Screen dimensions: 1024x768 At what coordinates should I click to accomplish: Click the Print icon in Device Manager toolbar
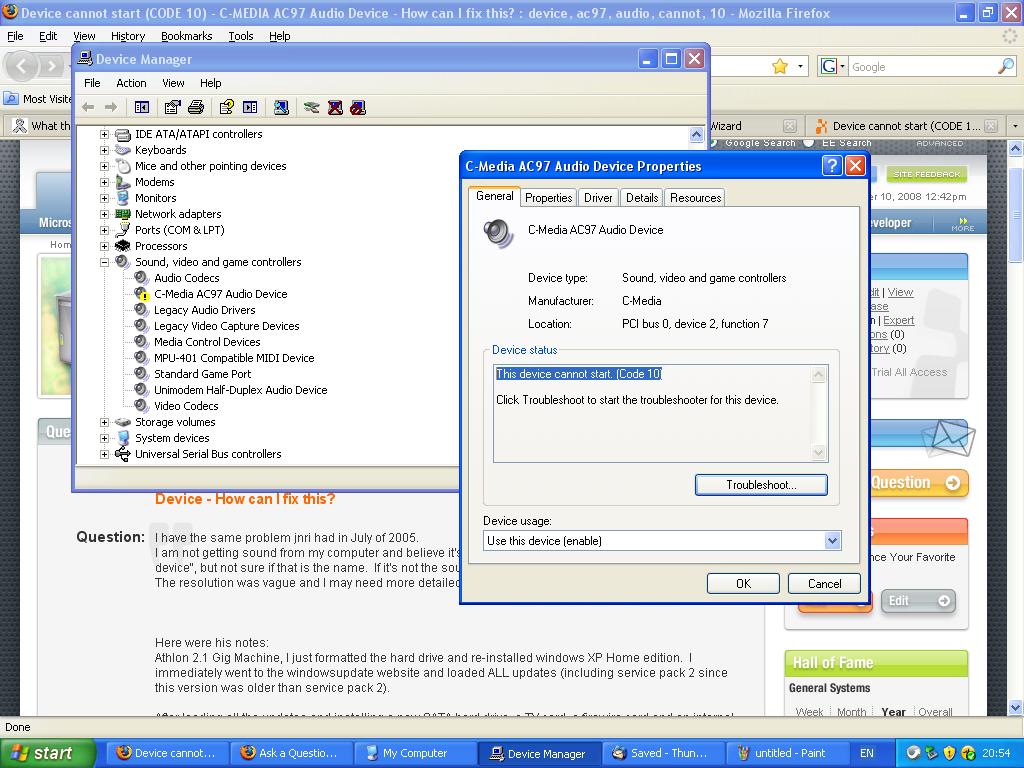click(x=196, y=107)
